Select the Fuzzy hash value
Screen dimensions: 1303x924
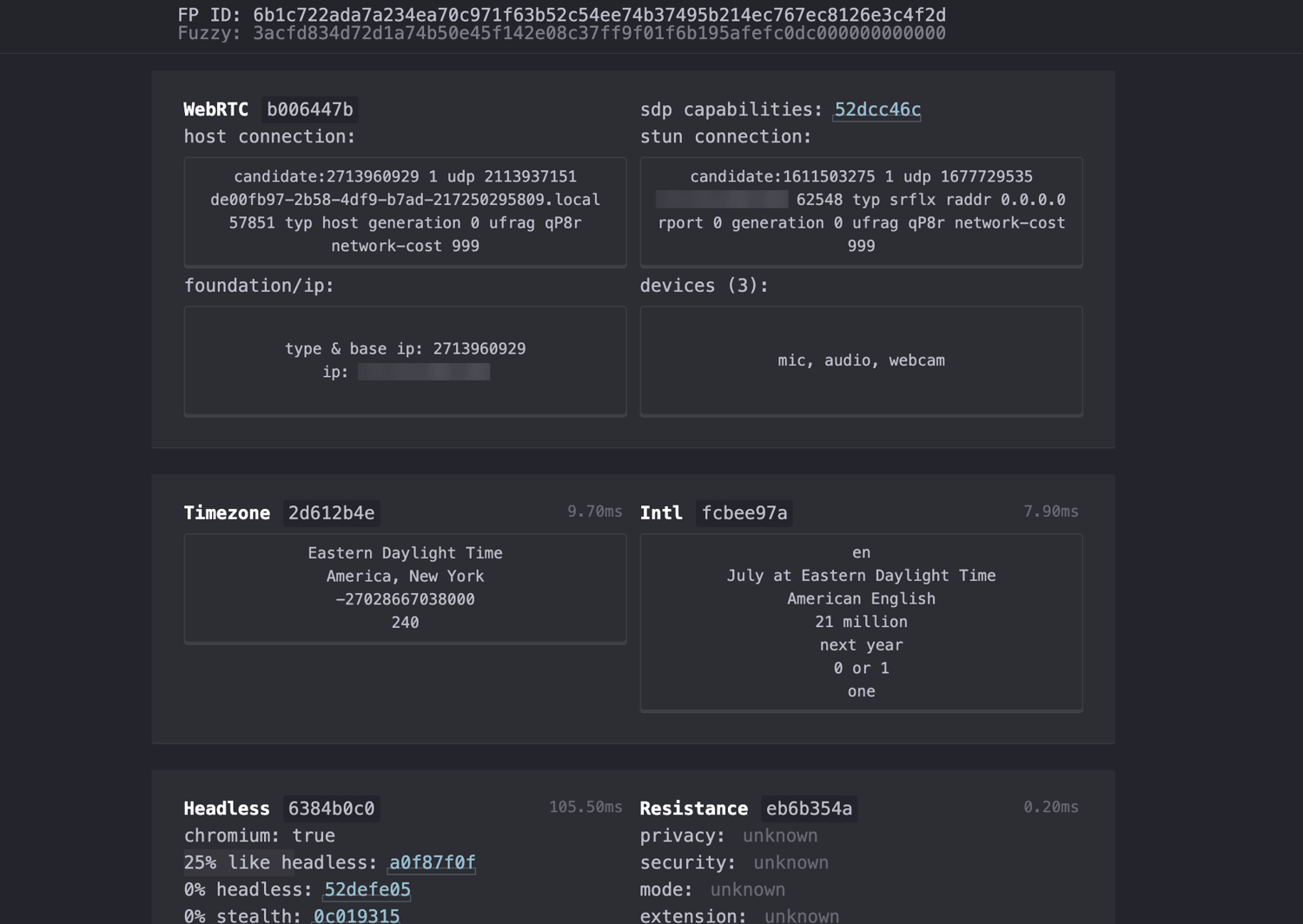tap(599, 33)
